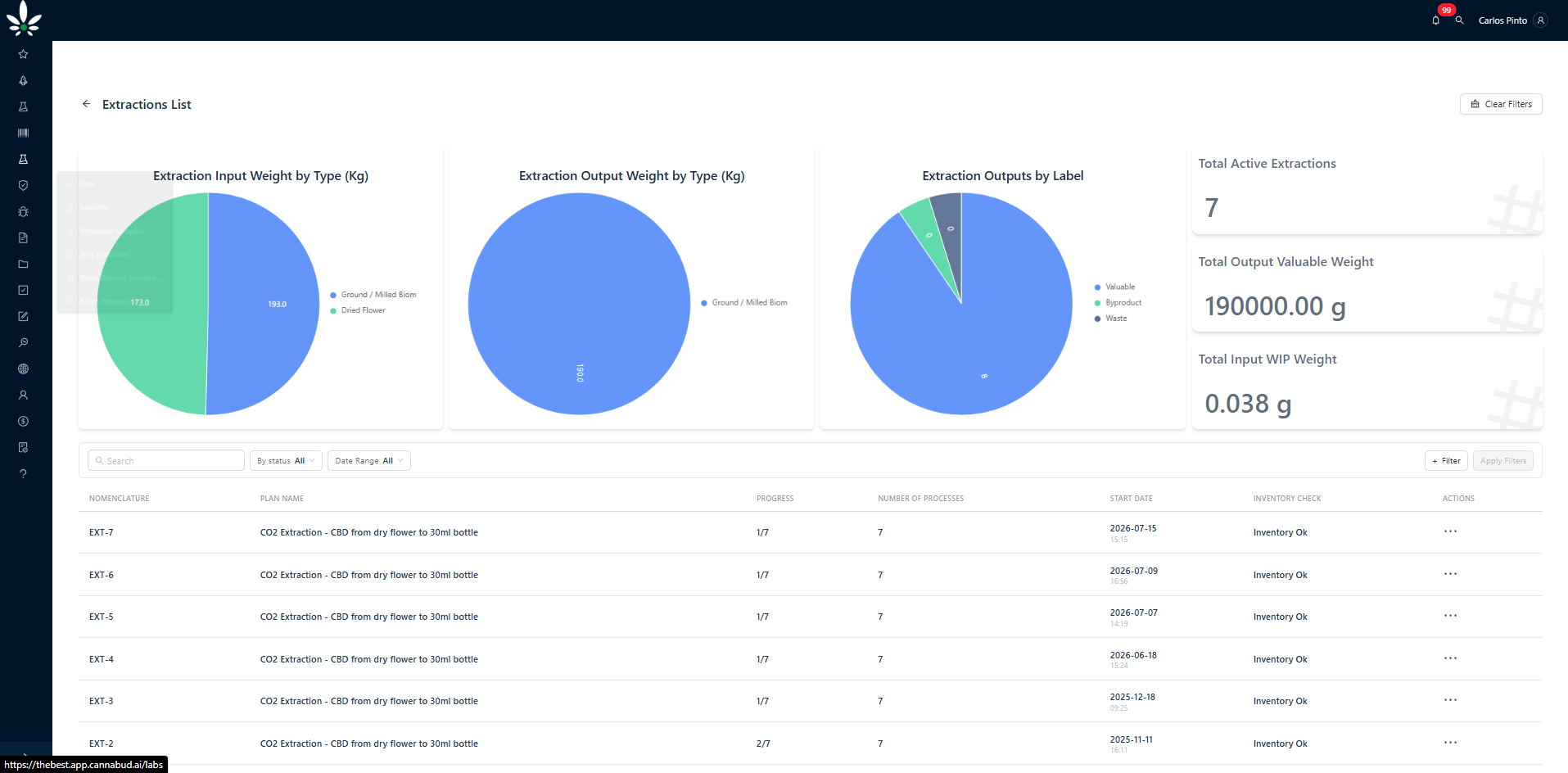Open the user person icon in sidebar
The height and width of the screenshot is (773, 1568).
[x=23, y=395]
